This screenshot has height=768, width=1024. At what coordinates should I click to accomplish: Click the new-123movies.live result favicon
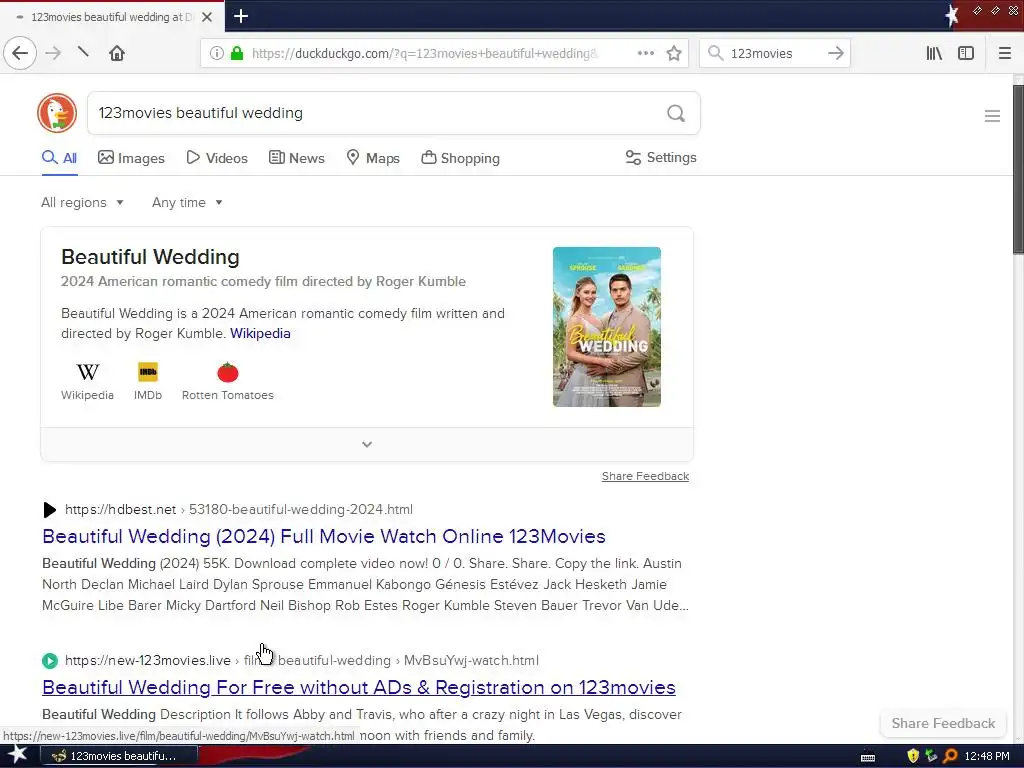point(50,661)
